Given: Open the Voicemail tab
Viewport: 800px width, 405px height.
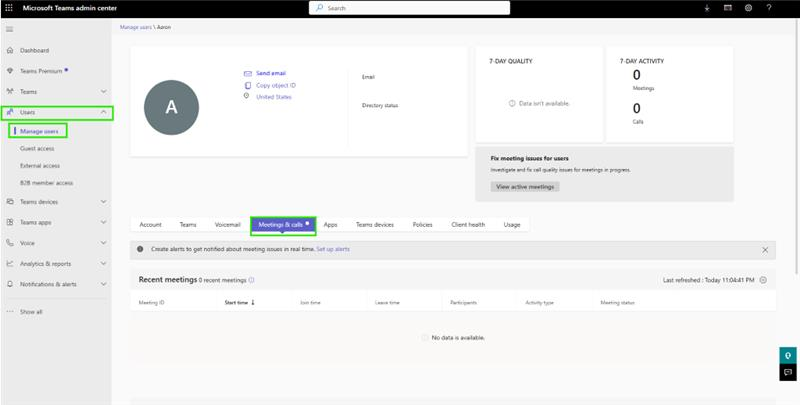Looking at the screenshot, I should pos(228,224).
